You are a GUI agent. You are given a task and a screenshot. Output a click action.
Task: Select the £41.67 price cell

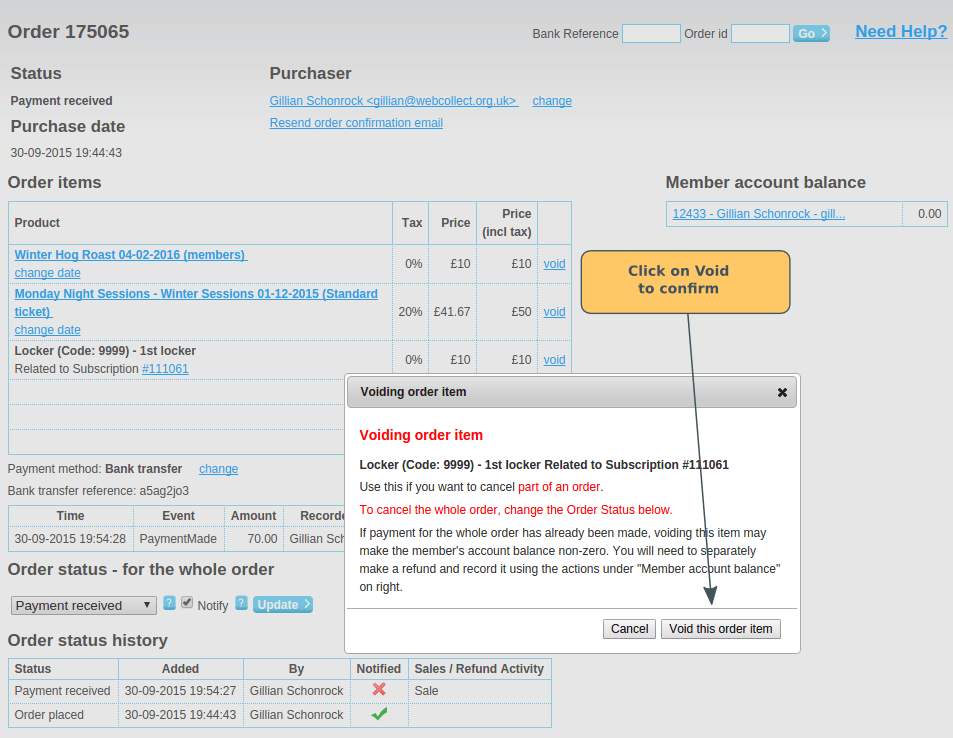452,312
